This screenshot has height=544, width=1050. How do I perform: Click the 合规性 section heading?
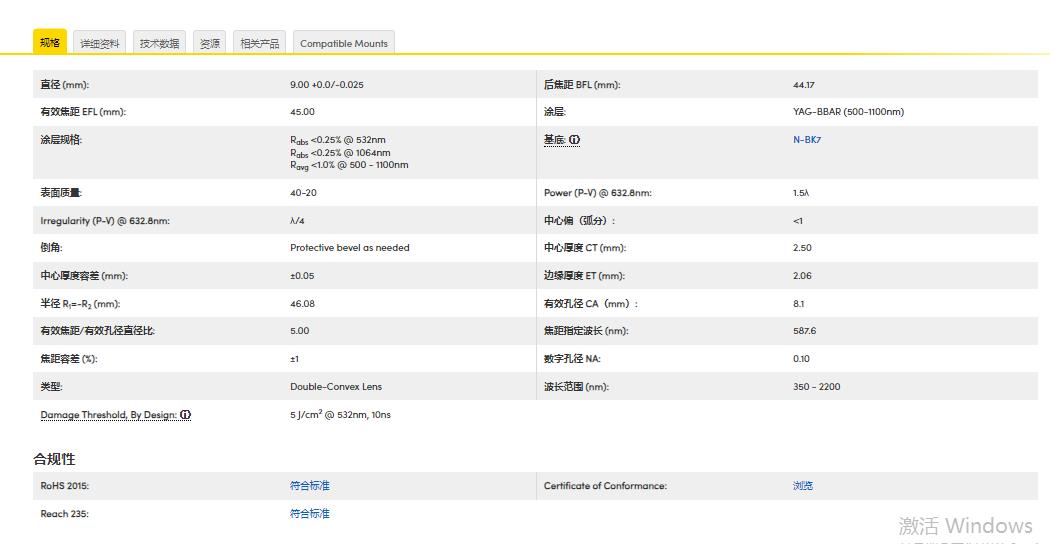[54, 459]
